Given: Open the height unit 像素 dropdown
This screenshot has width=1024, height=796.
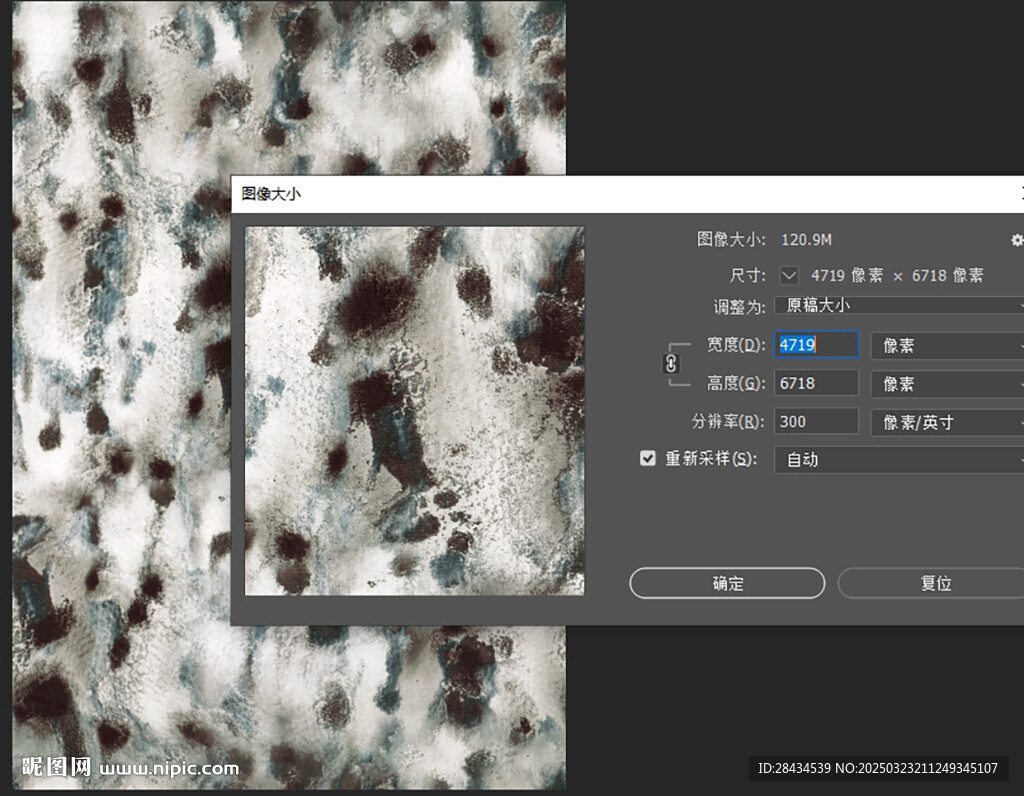Looking at the screenshot, I should (x=947, y=384).
